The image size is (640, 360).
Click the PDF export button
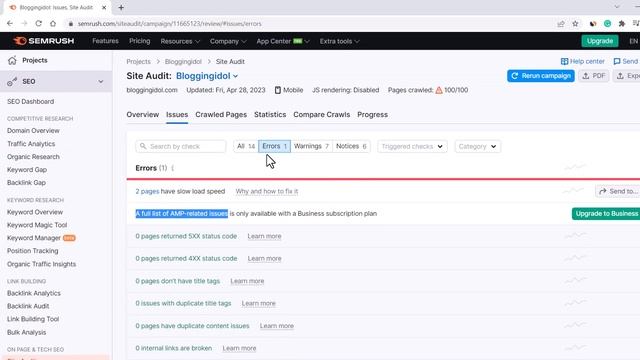[593, 76]
